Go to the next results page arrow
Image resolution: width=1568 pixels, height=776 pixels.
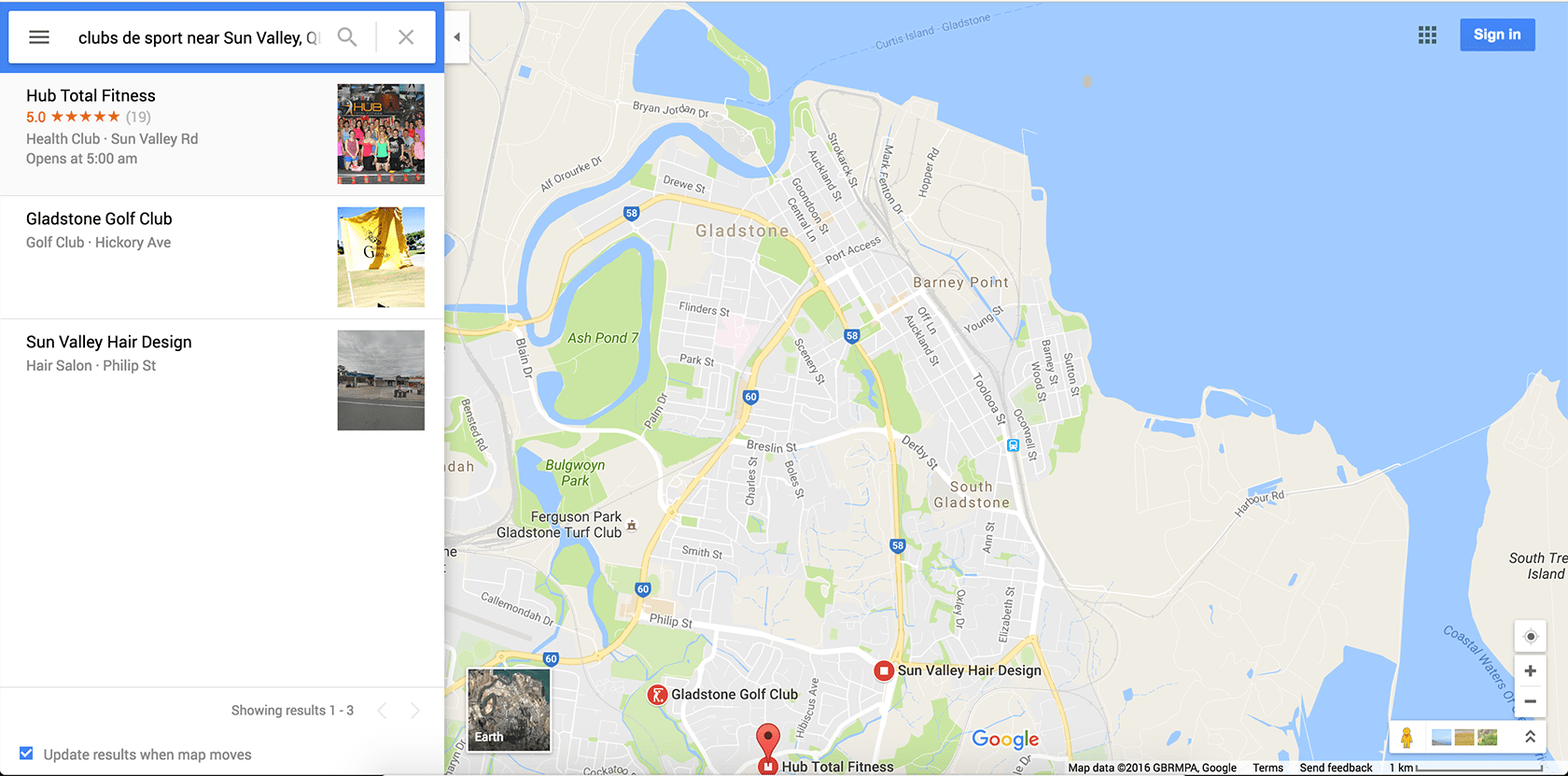(x=414, y=711)
